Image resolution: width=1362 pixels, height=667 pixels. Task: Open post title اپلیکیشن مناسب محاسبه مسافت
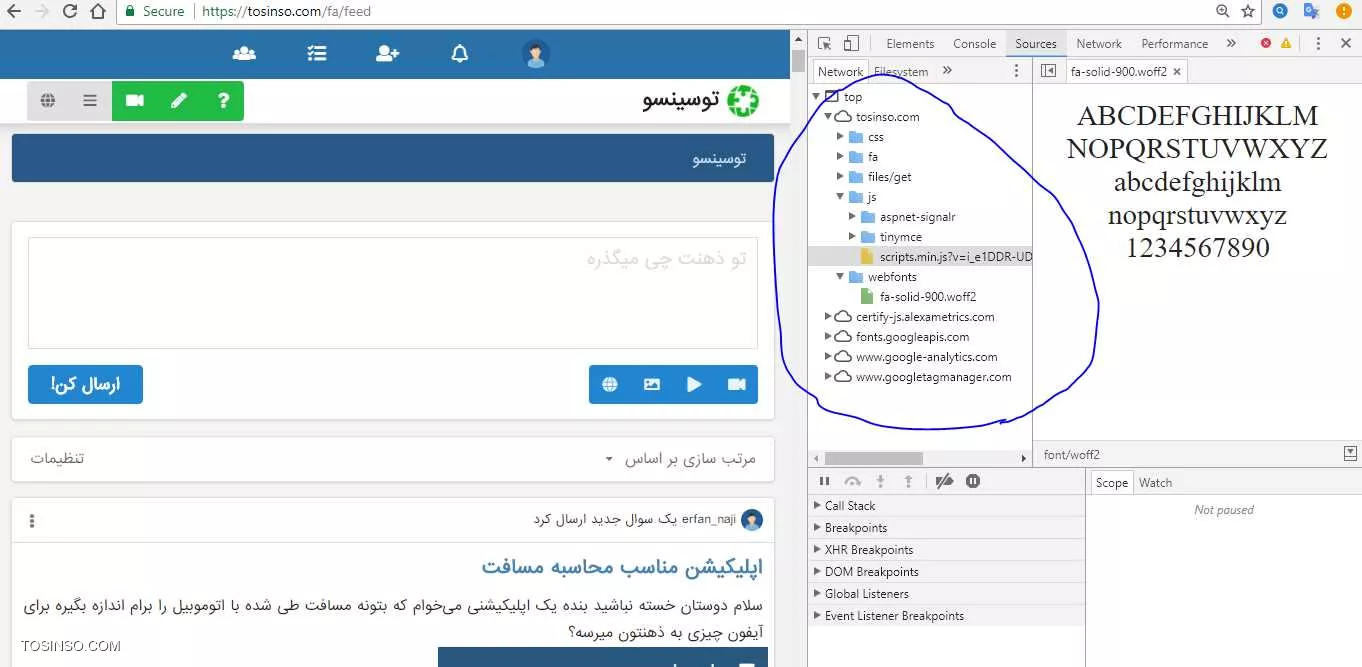[x=622, y=567]
